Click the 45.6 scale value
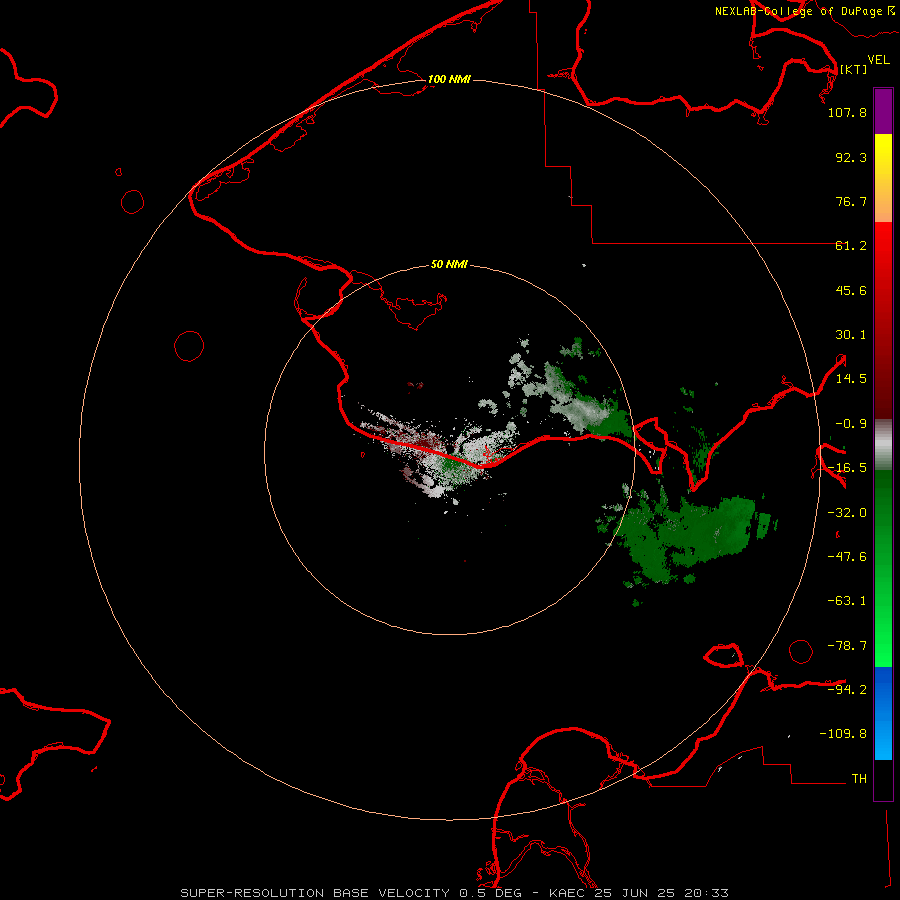The height and width of the screenshot is (900, 900). point(851,290)
